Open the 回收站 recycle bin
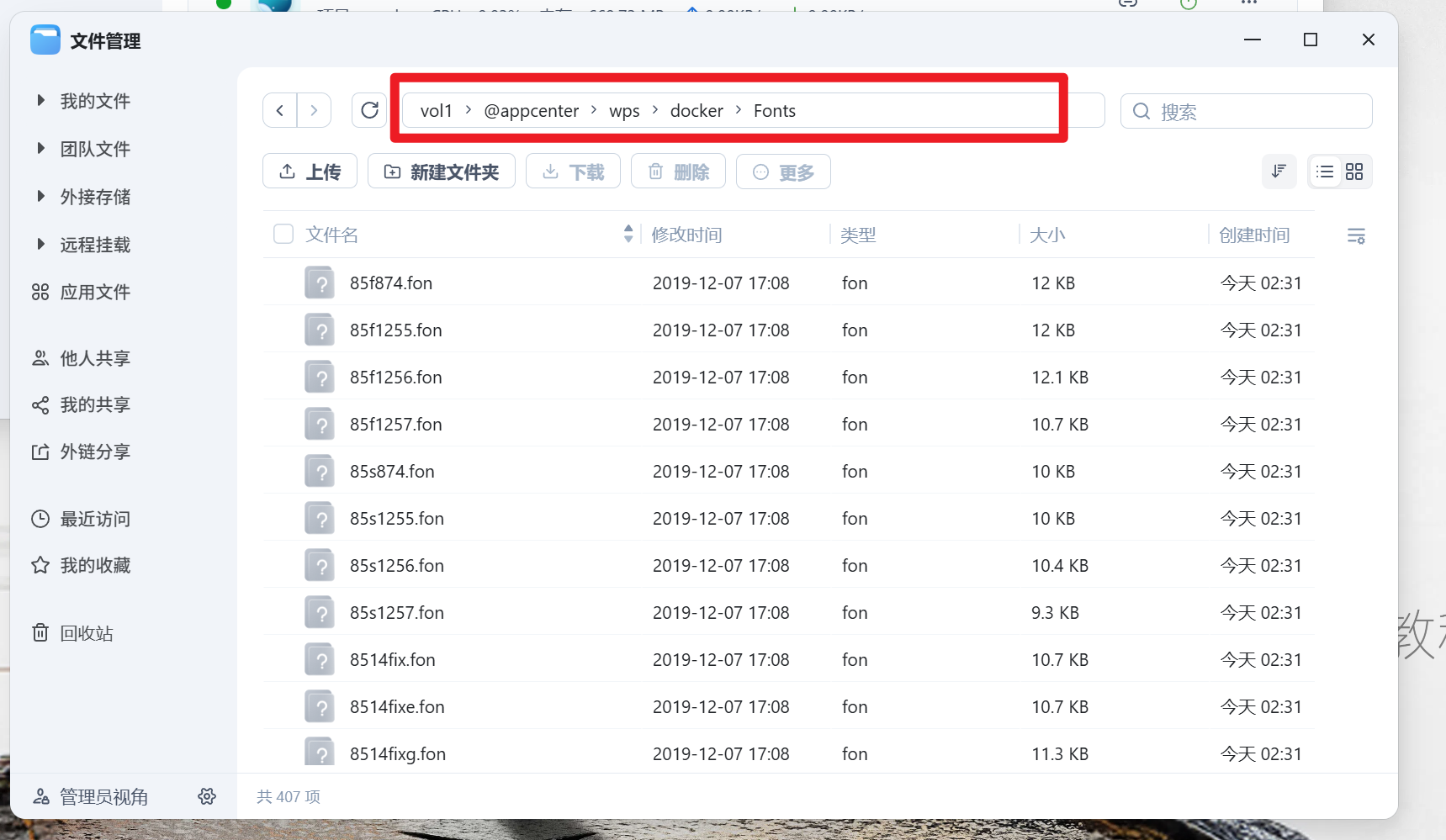The height and width of the screenshot is (840, 1446). pos(86,633)
